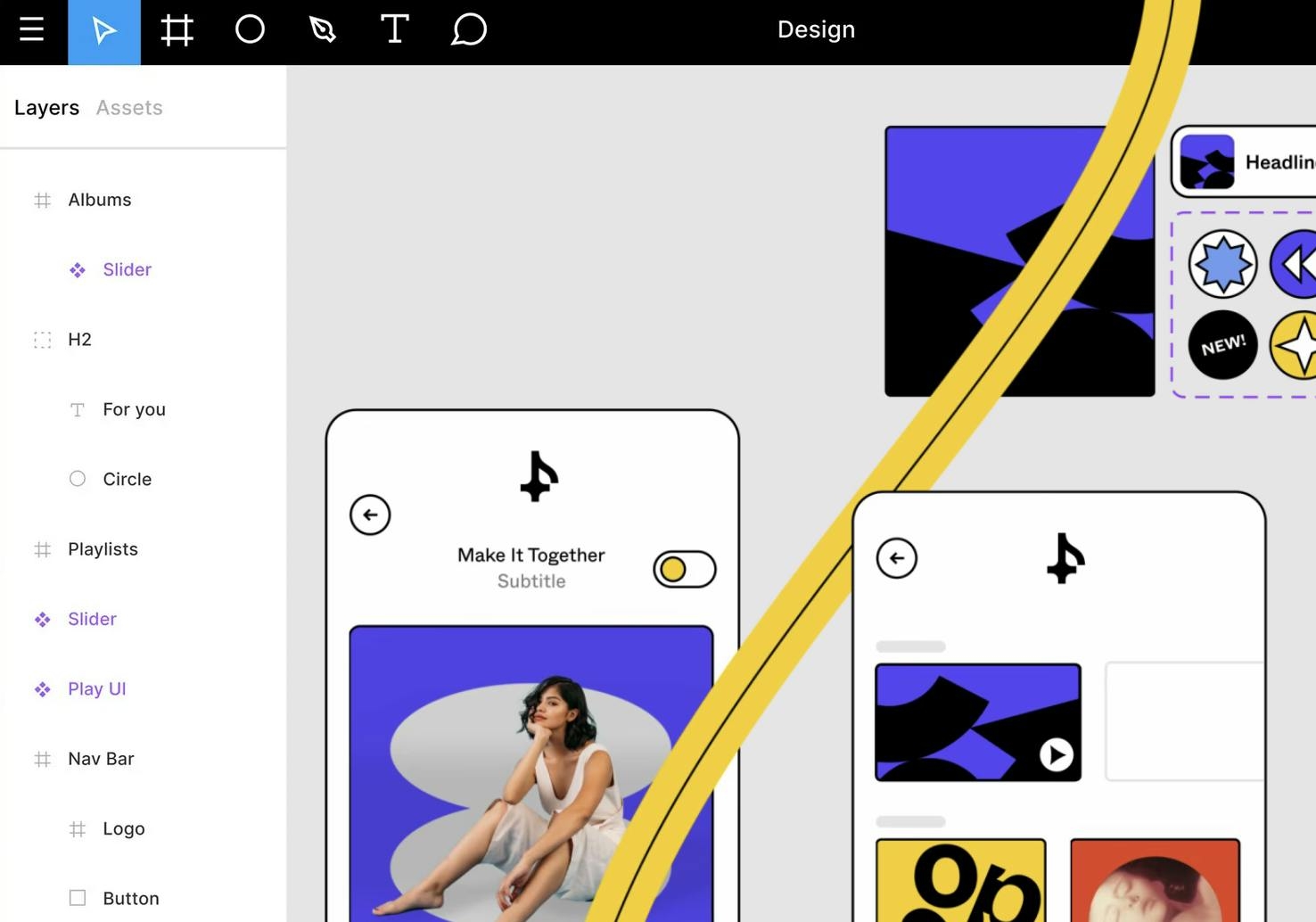1316x922 pixels.
Task: Toggle the yellow switch beside Make It Together
Action: point(684,569)
